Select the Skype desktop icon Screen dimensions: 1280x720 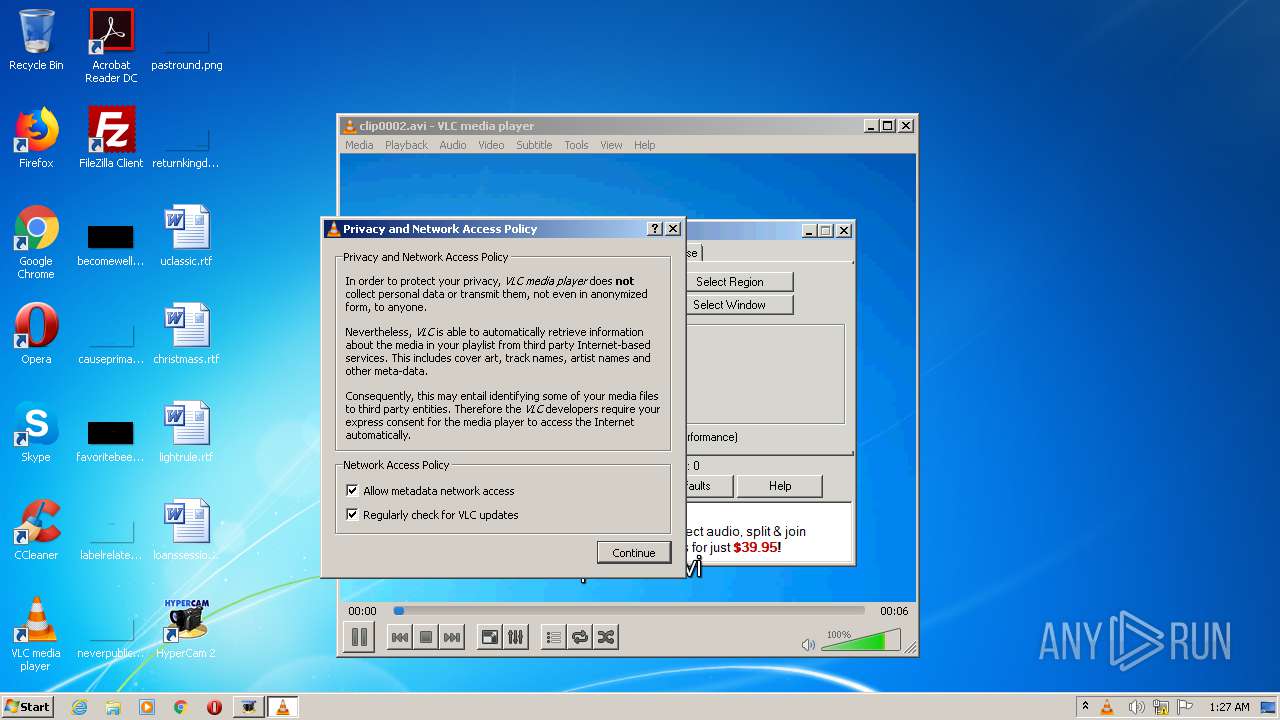(x=36, y=431)
